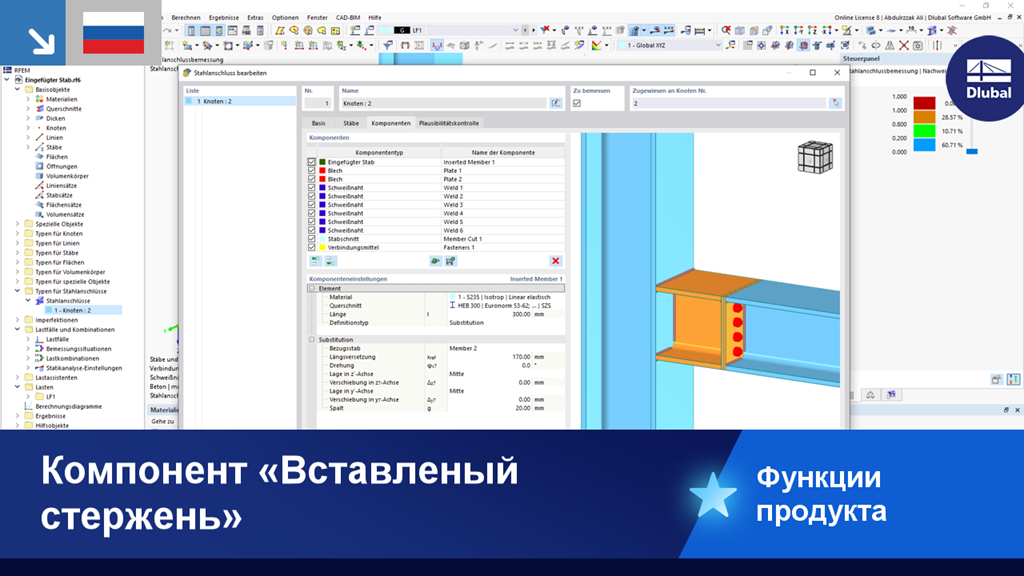Select the Basis tab in the dialog
Image resolution: width=1024 pixels, height=576 pixels.
319,122
